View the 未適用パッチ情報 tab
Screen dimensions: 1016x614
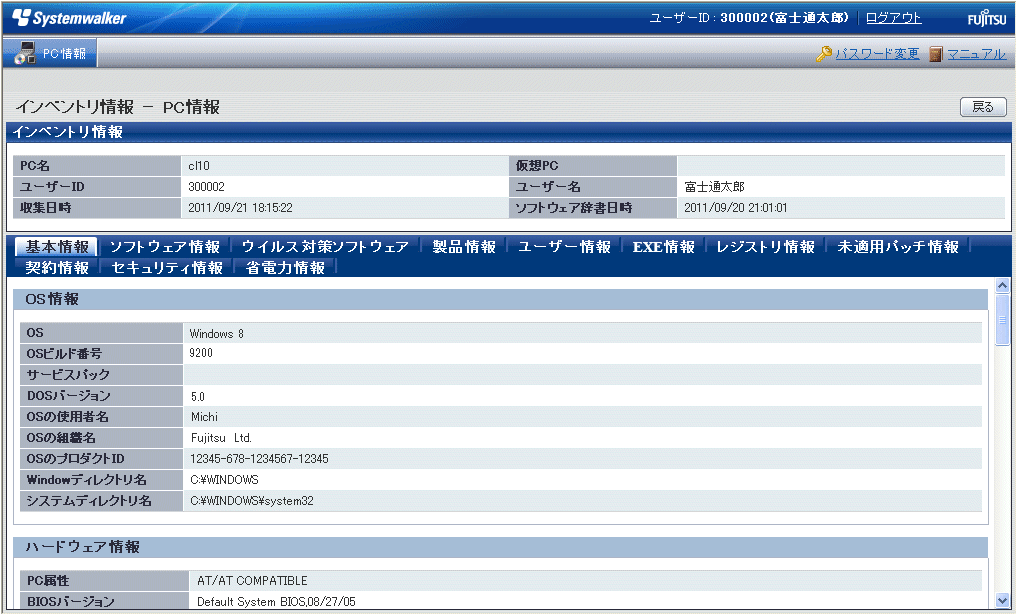click(898, 247)
